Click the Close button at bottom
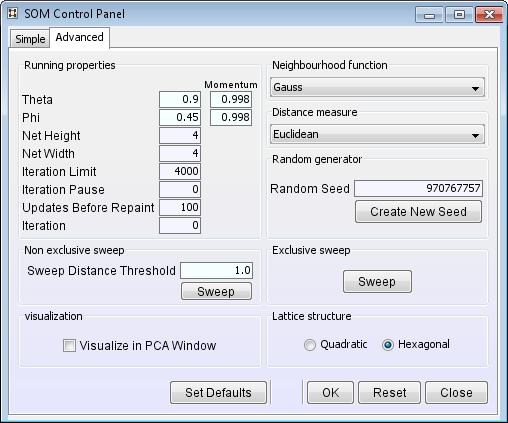Viewport: 508px width, 423px height. pos(456,392)
